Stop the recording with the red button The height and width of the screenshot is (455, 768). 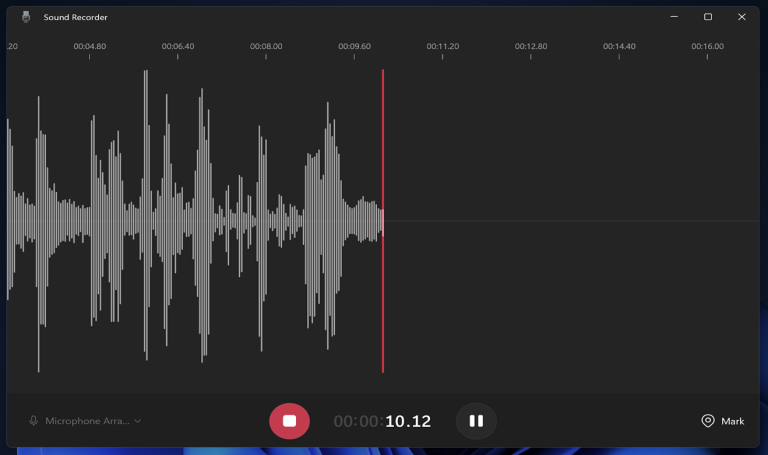pos(289,421)
